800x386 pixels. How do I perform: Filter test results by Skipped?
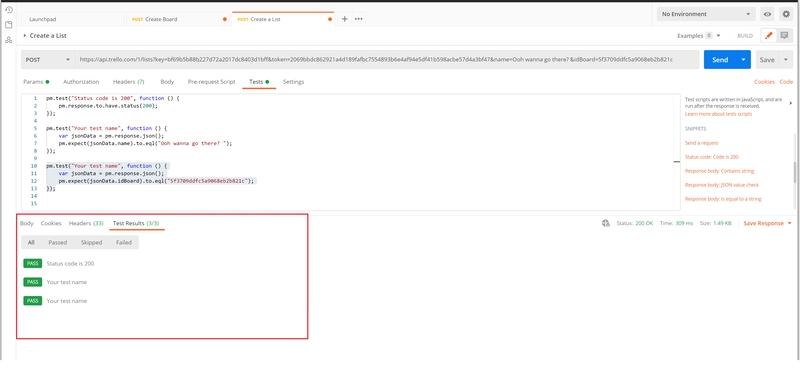click(91, 243)
